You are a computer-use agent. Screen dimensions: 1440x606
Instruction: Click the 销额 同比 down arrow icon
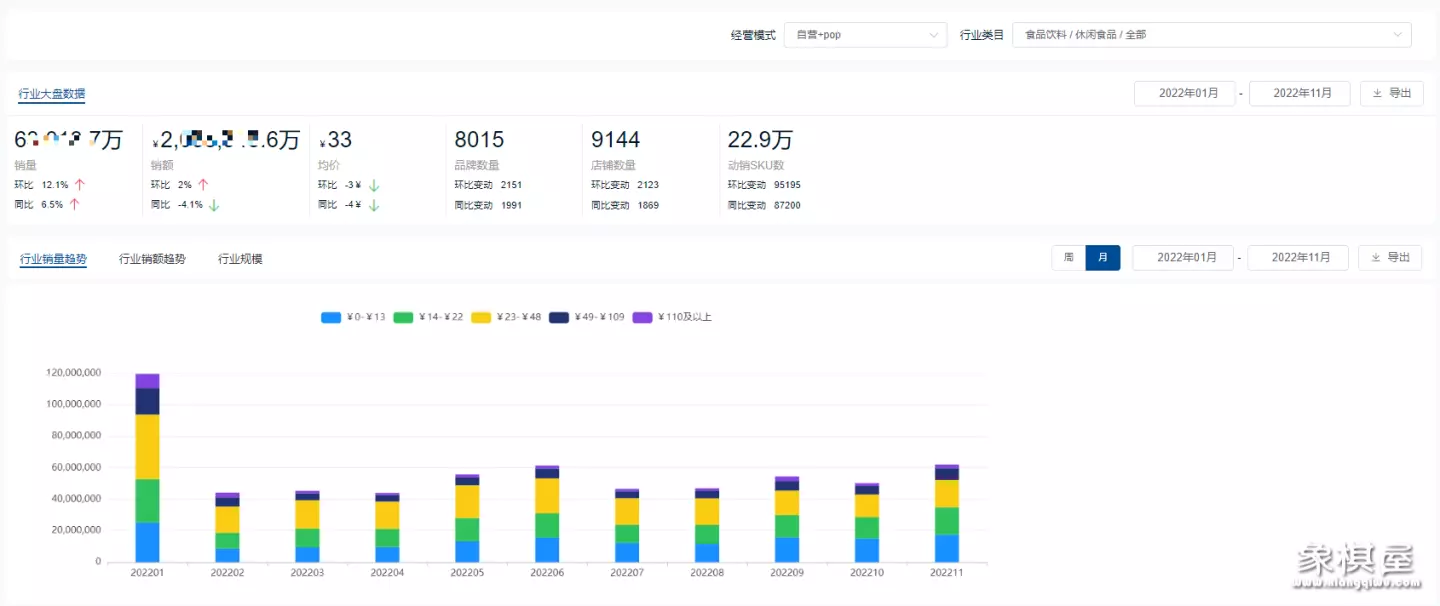point(214,205)
